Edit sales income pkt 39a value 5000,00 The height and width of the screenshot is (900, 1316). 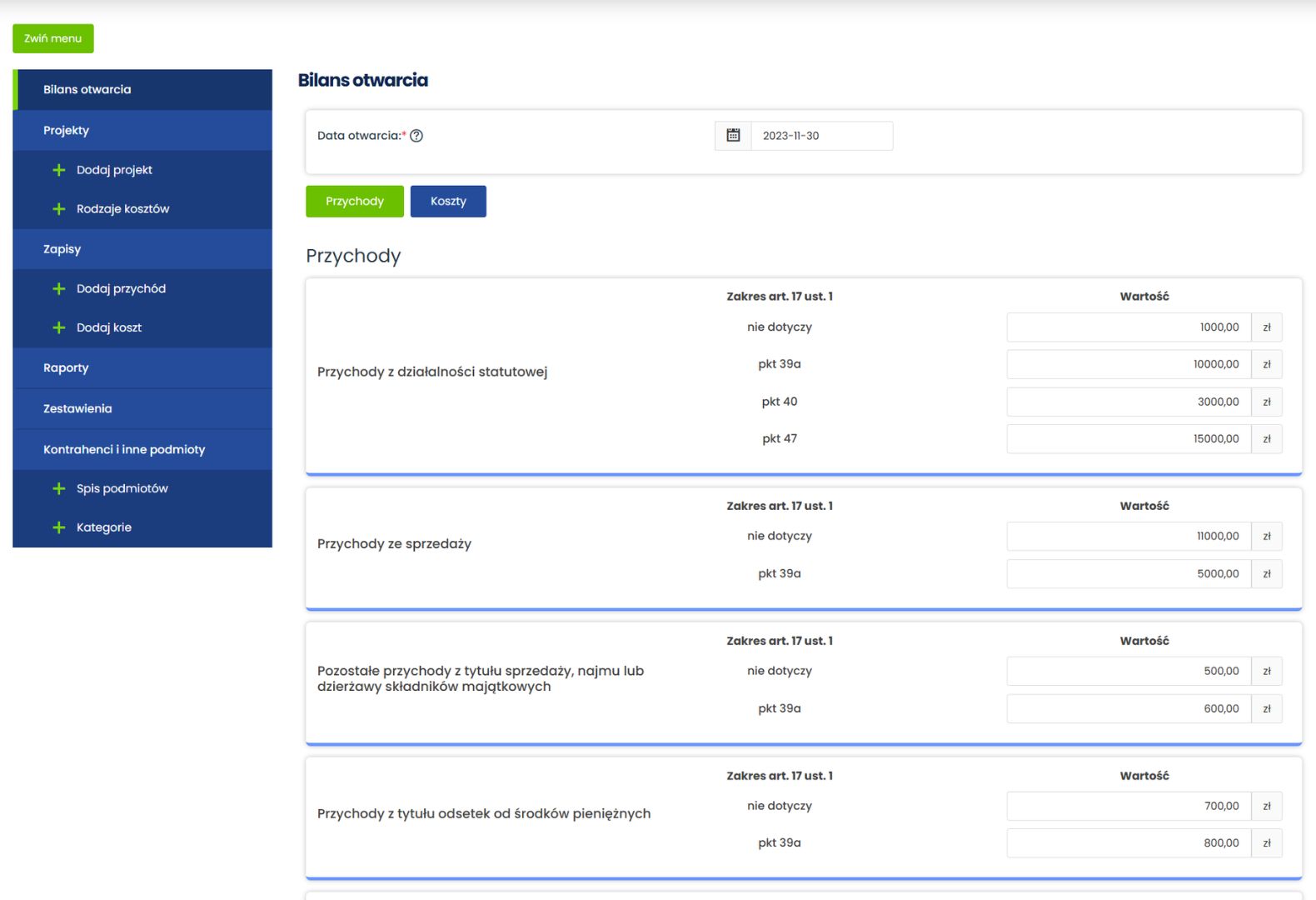pyautogui.click(x=1129, y=574)
